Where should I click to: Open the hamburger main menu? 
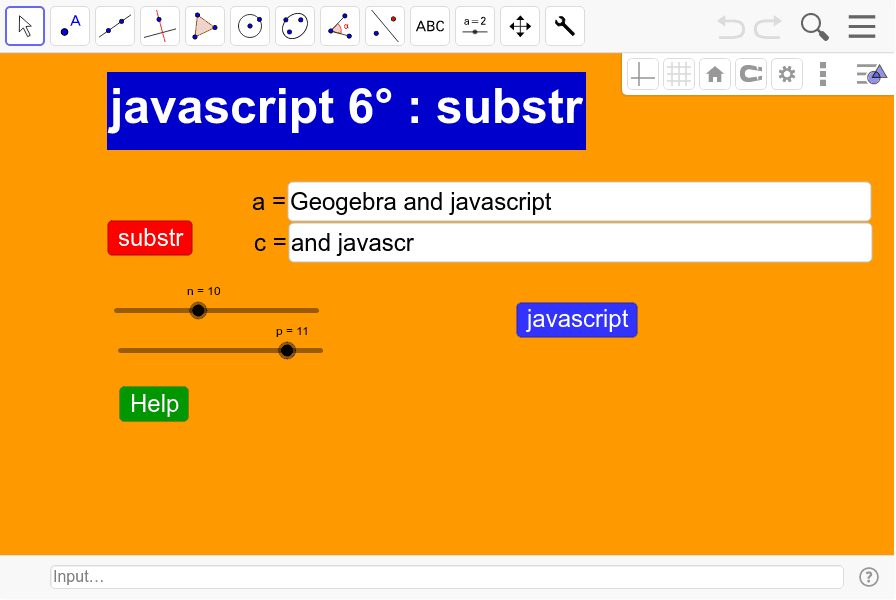click(862, 27)
